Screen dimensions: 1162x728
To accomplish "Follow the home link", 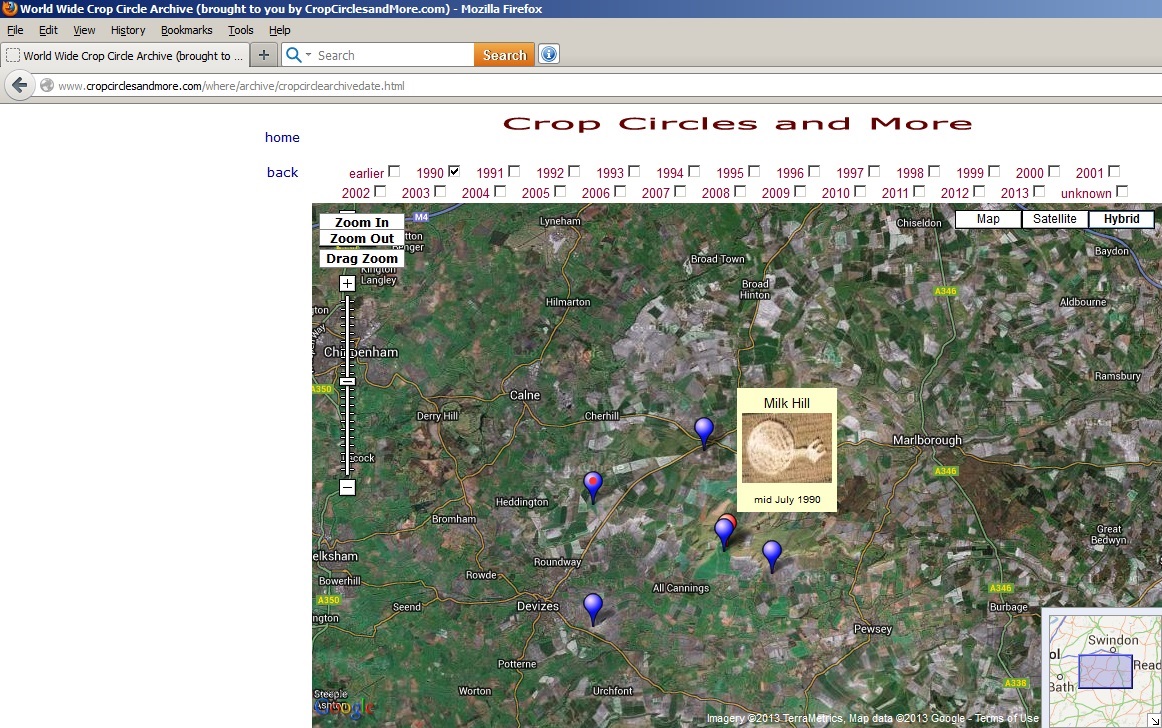I will click(x=282, y=137).
